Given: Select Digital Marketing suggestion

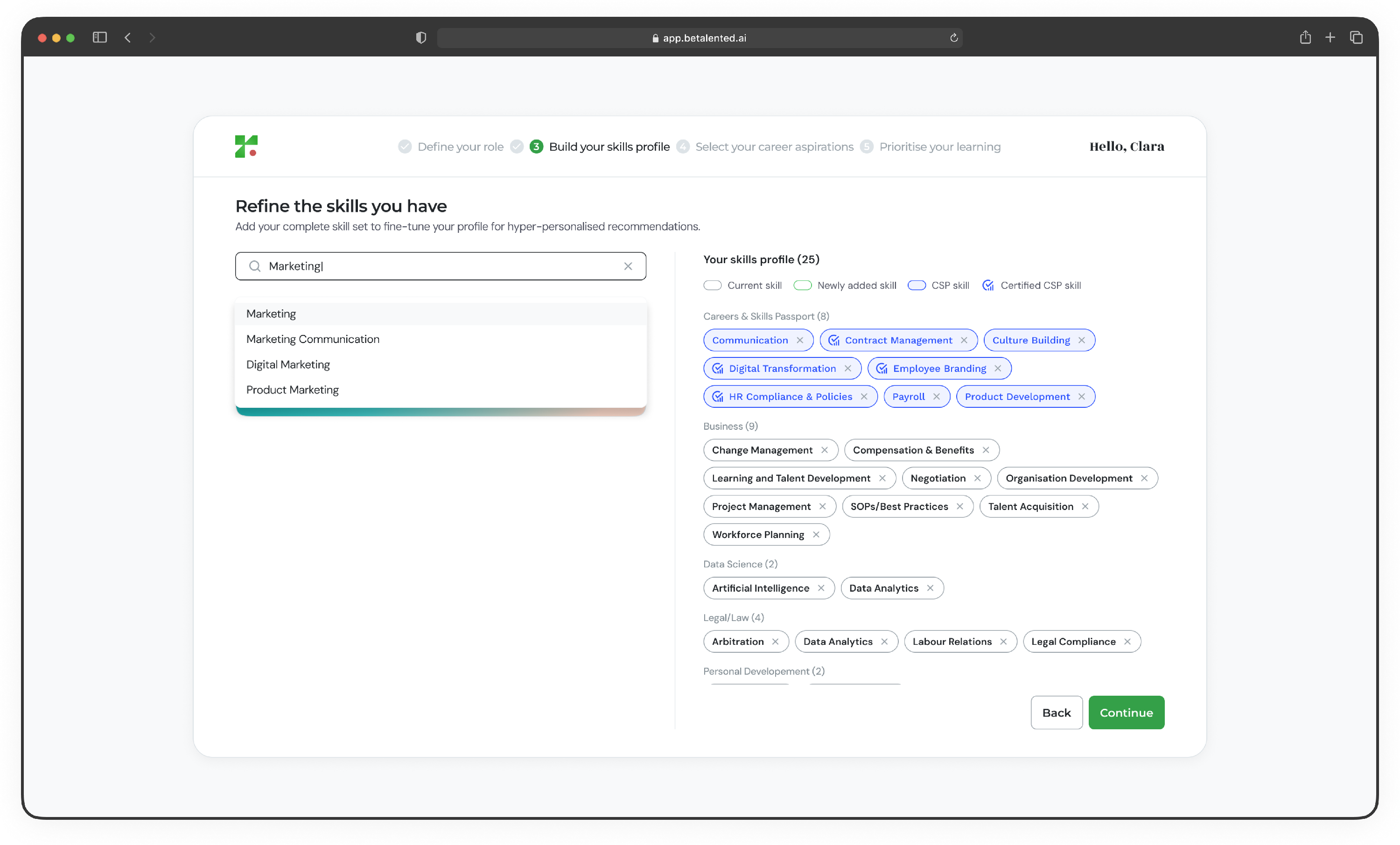Looking at the screenshot, I should pos(287,364).
